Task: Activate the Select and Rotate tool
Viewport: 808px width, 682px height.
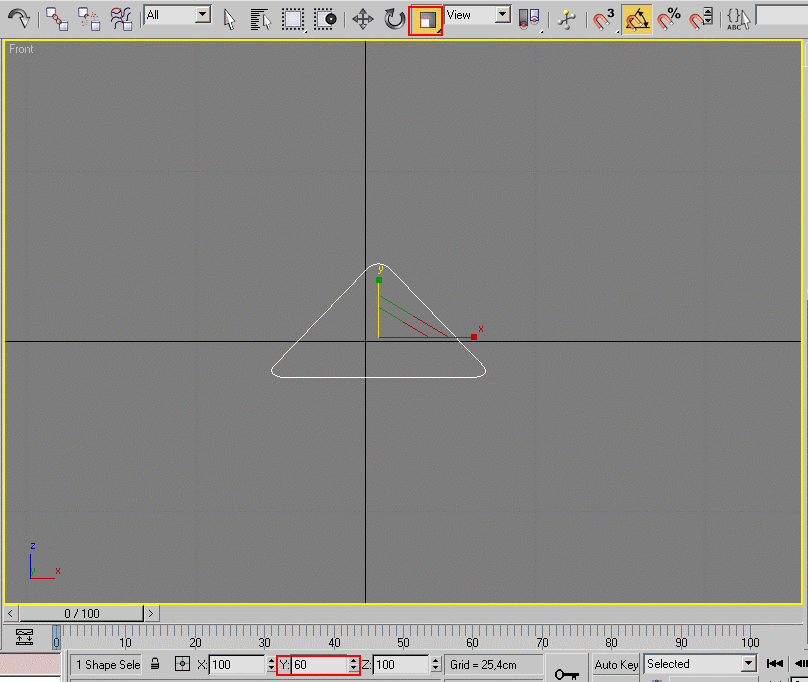Action: (395, 20)
